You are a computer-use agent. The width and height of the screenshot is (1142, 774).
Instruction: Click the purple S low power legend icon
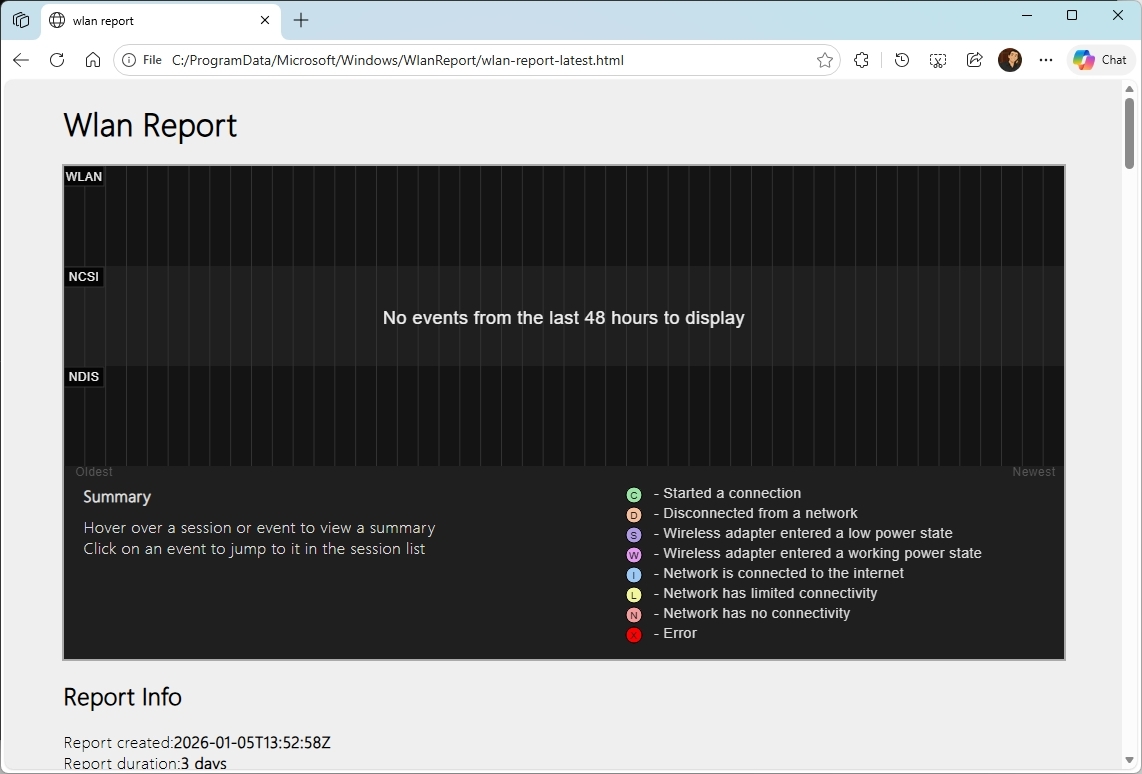pos(634,535)
